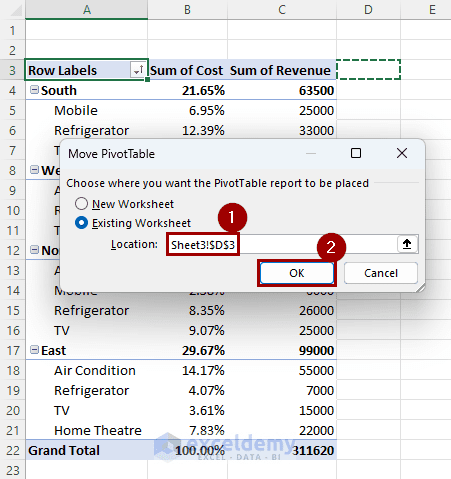The image size is (451, 479).
Task: Click the Home Theatre cell
Action: point(87,430)
